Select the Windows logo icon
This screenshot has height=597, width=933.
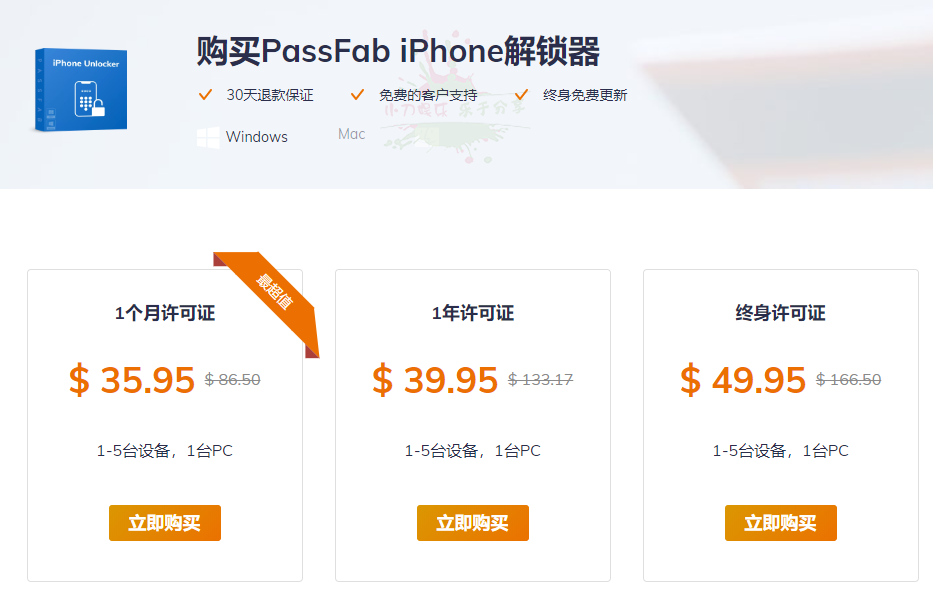pos(208,137)
